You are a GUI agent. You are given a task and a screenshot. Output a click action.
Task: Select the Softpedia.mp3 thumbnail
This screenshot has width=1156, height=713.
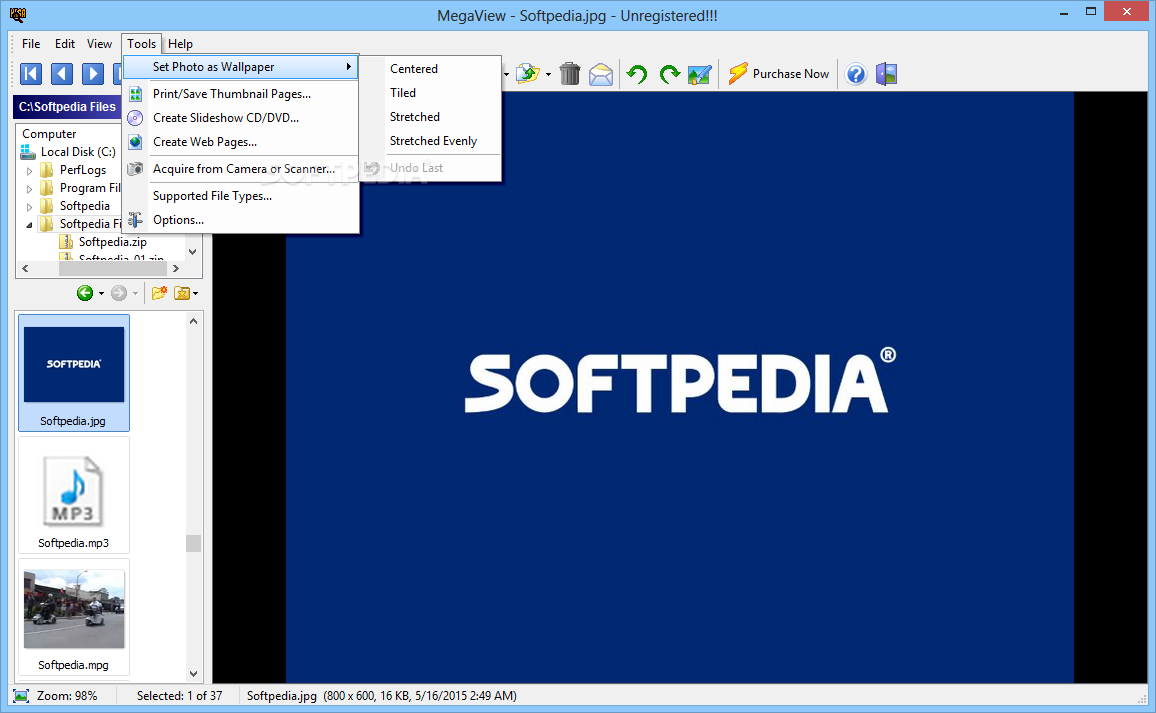(74, 495)
